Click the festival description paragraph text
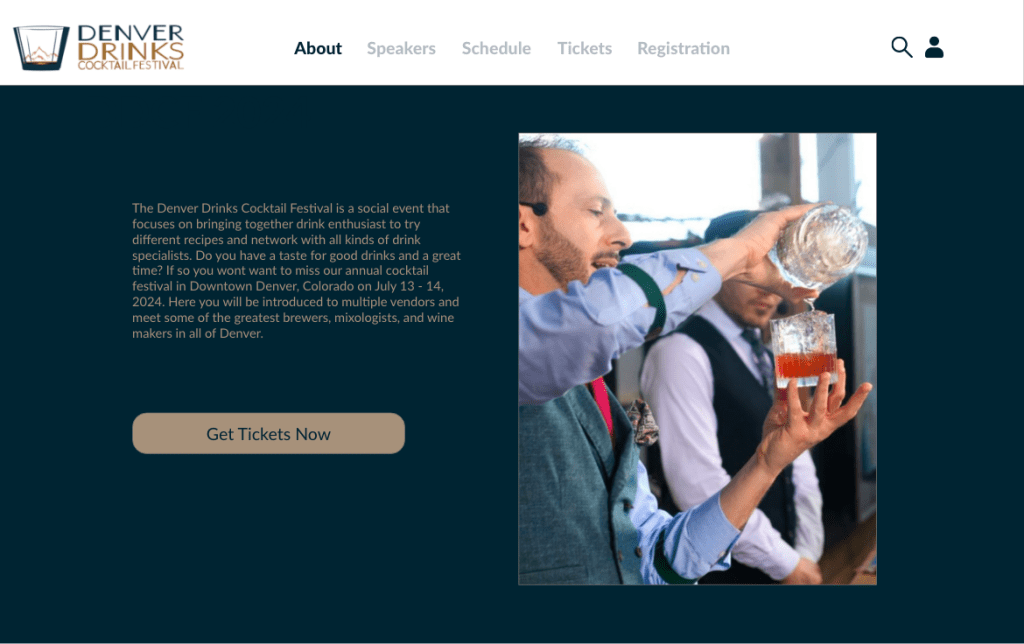The image size is (1024, 644). point(296,270)
